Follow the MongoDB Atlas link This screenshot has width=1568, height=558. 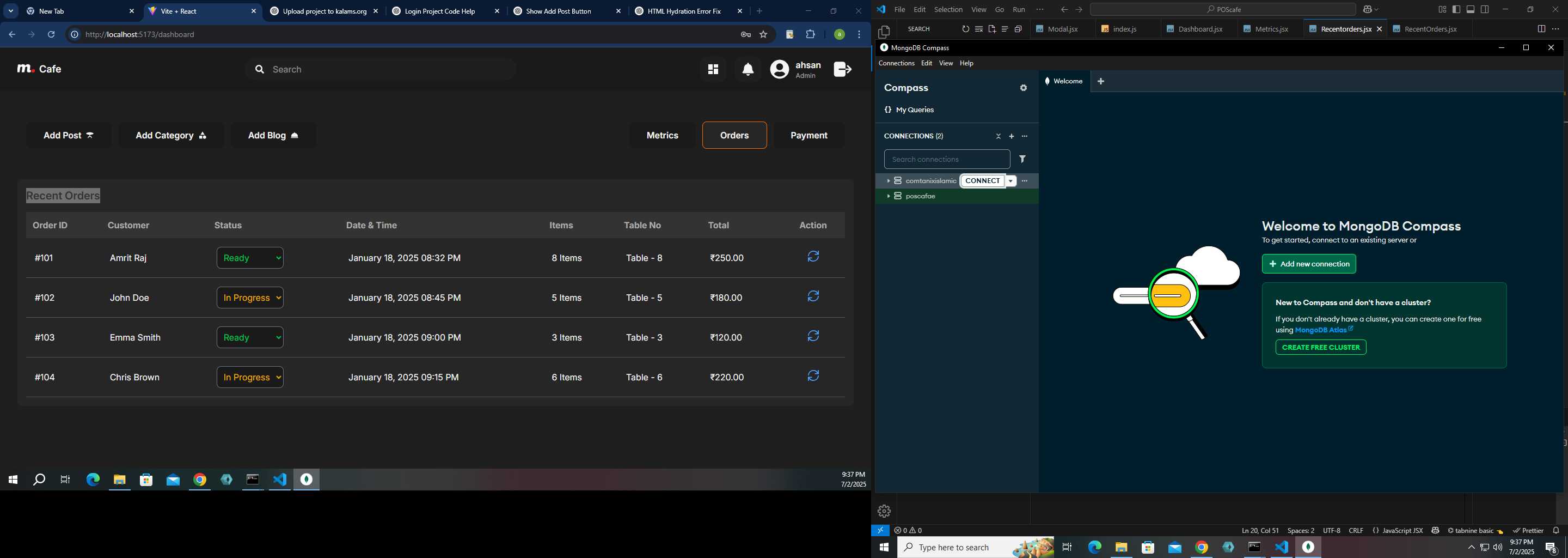(1324, 330)
